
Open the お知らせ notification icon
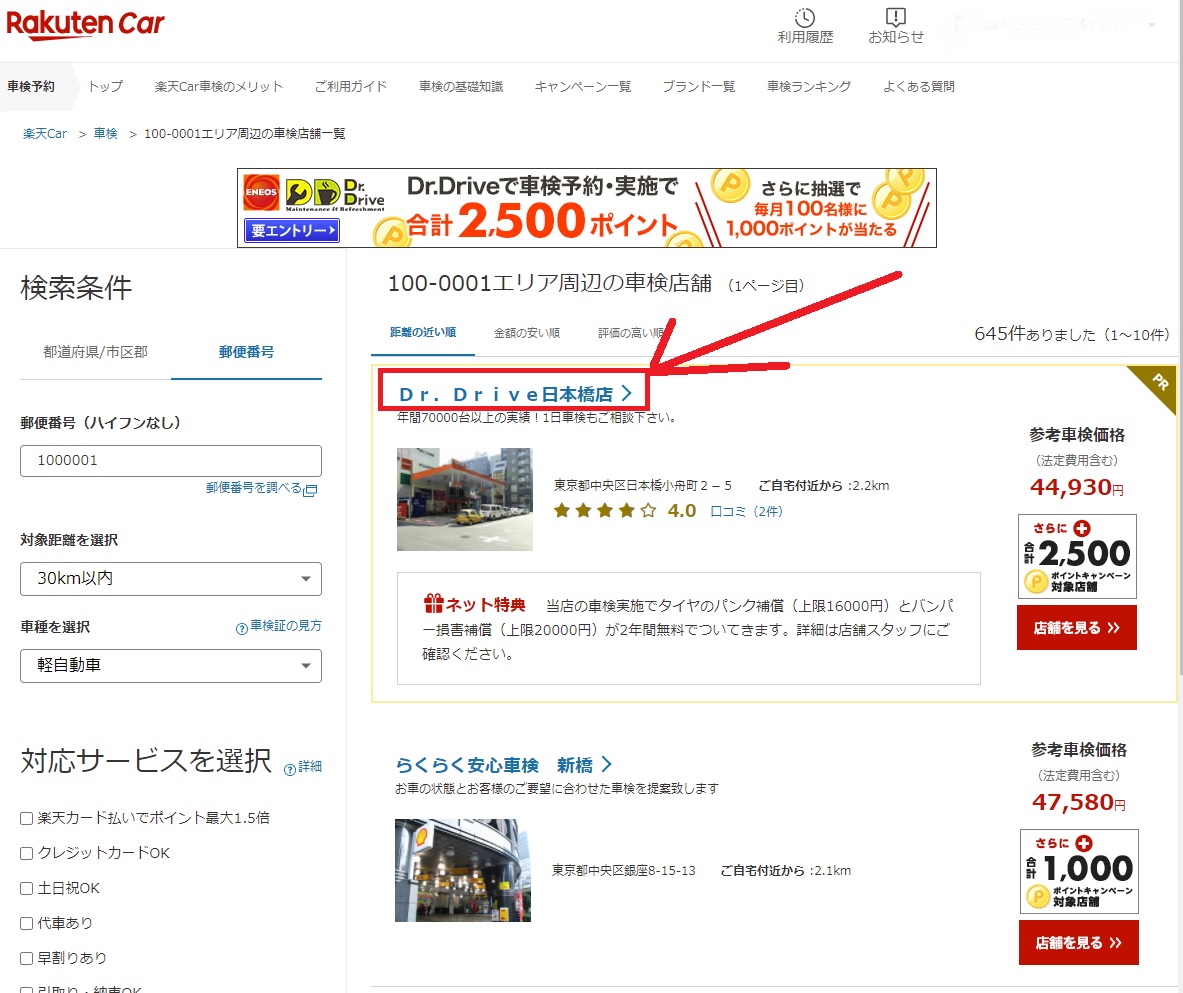point(896,17)
